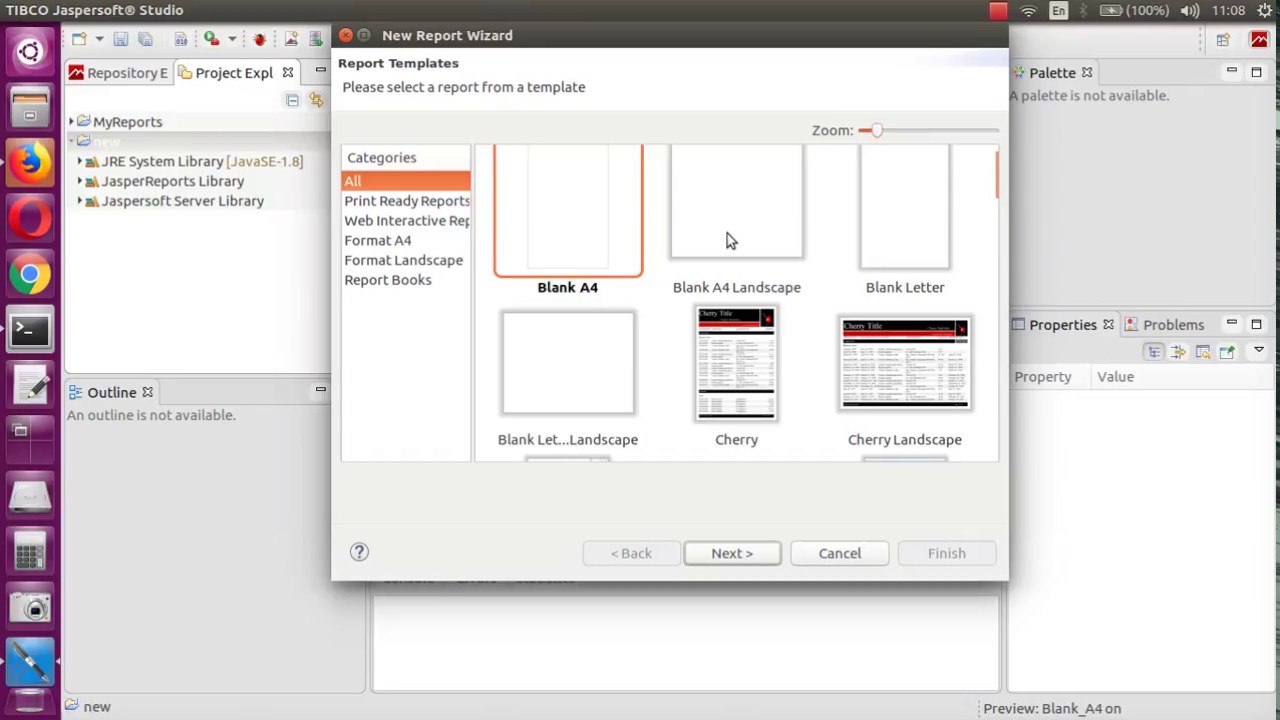Close the Project Explorer tab

288,73
